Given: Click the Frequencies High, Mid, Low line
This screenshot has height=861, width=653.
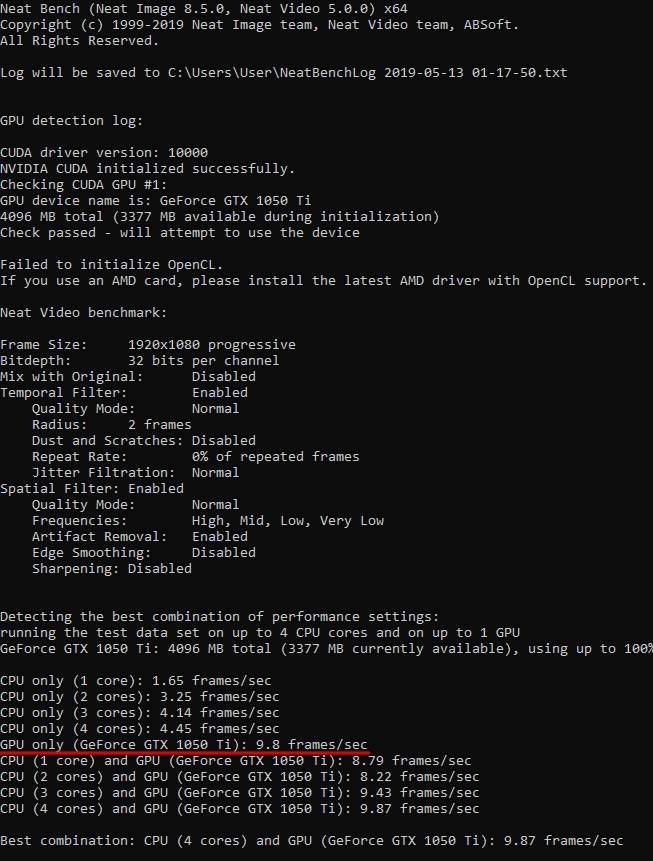Looking at the screenshot, I should 208,521.
